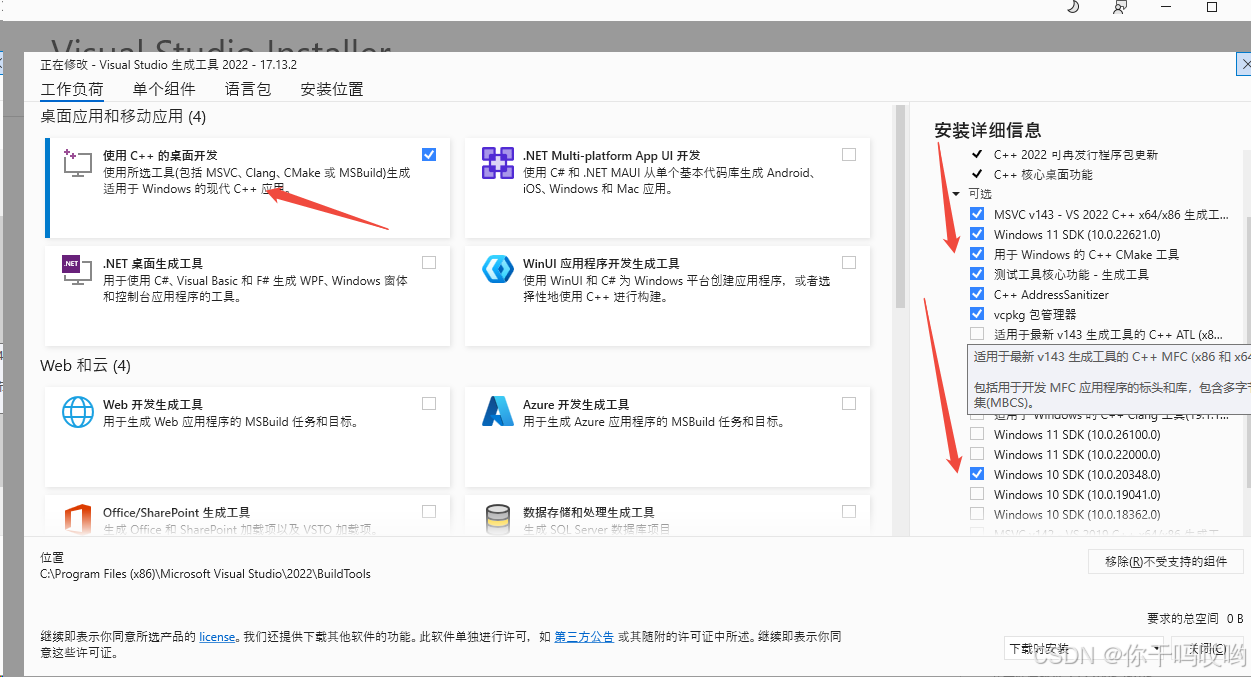Click the 使用 C++ 的桌面开发 title text
The image size is (1251, 677).
click(x=160, y=155)
